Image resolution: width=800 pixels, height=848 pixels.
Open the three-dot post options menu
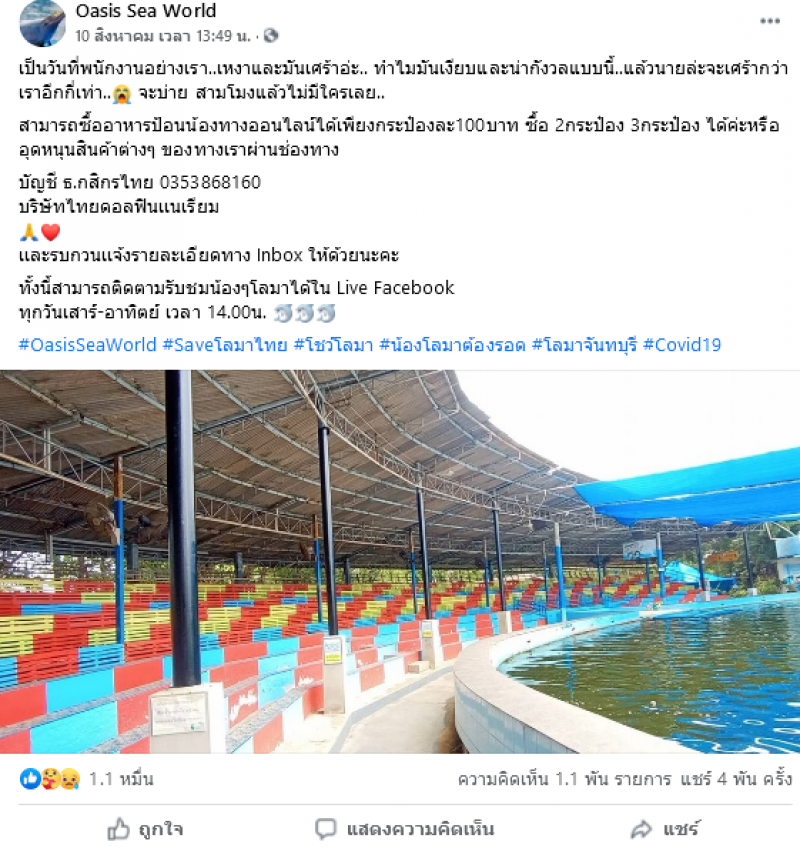(x=769, y=21)
